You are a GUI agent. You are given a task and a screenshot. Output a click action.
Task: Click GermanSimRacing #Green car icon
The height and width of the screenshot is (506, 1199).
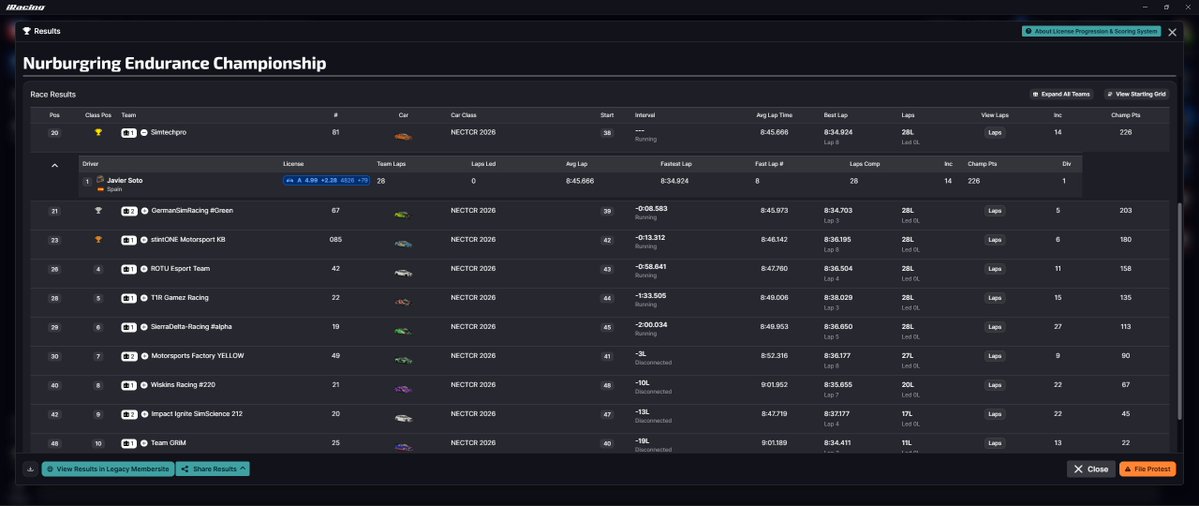402,215
